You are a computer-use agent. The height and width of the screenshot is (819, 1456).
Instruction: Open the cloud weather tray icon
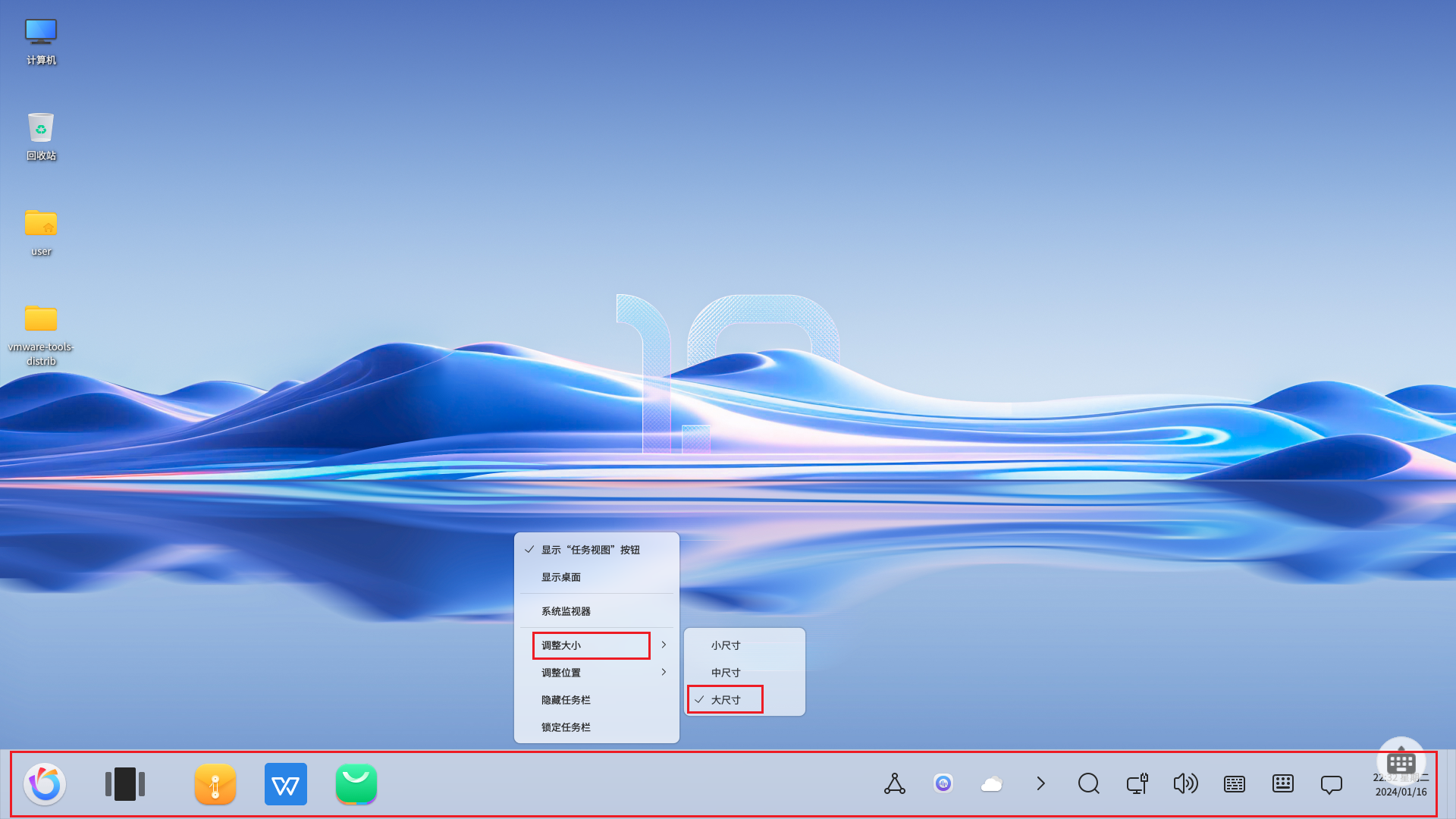992,783
